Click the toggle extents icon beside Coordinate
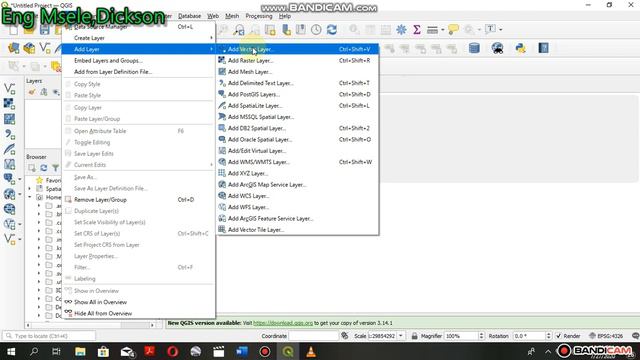Image resolution: width=640 pixels, height=360 pixels. pyautogui.click(x=345, y=336)
